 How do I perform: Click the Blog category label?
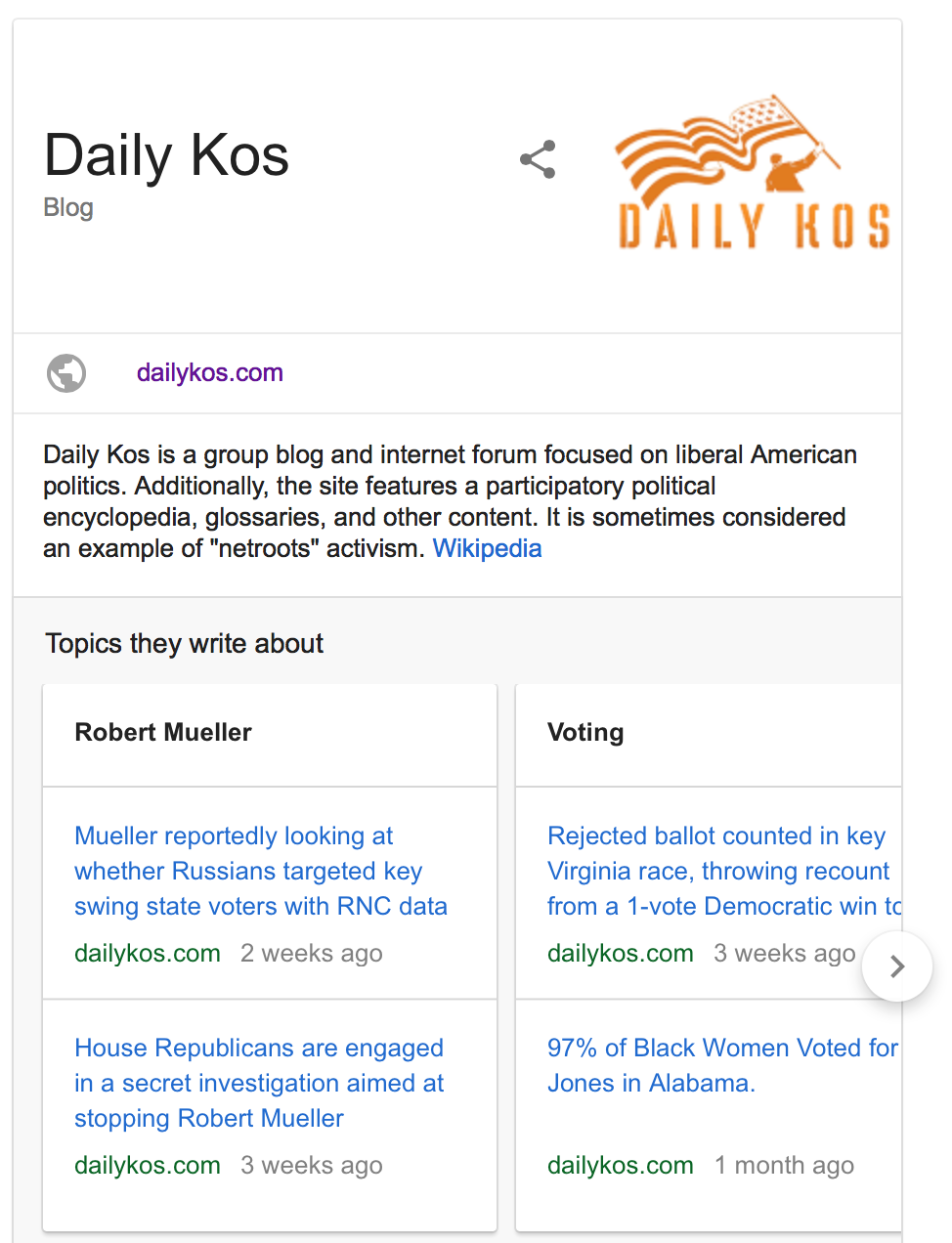coord(68,207)
